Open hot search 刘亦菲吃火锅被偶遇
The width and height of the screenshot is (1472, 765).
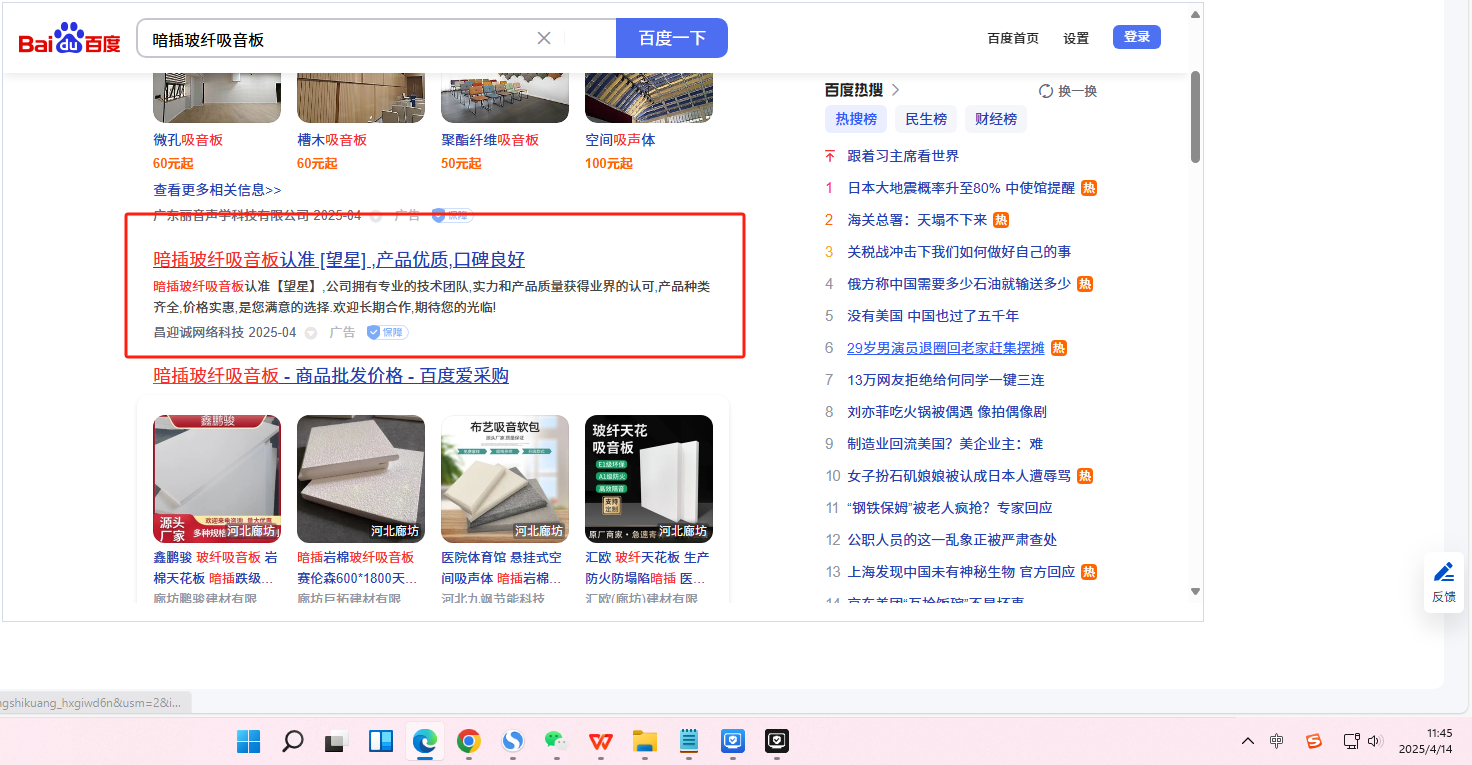[947, 412]
